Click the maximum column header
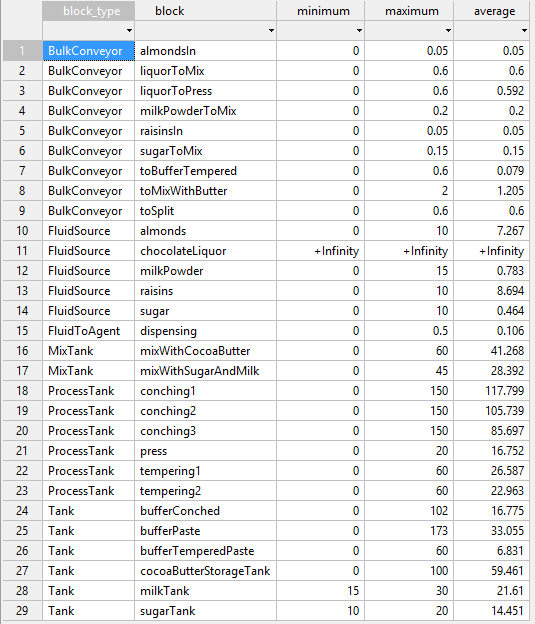This screenshot has height=624, width=535. pyautogui.click(x=409, y=11)
